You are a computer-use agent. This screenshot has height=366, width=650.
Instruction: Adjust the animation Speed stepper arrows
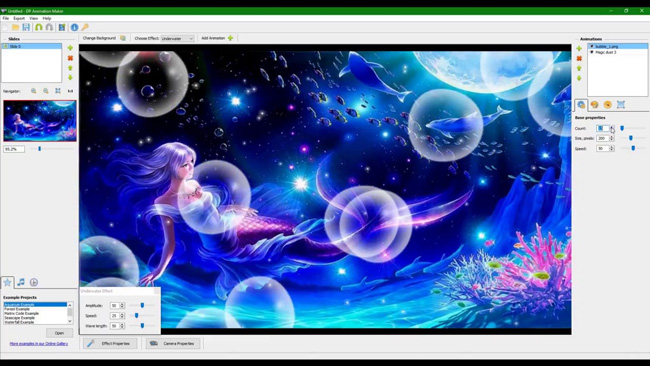point(611,148)
